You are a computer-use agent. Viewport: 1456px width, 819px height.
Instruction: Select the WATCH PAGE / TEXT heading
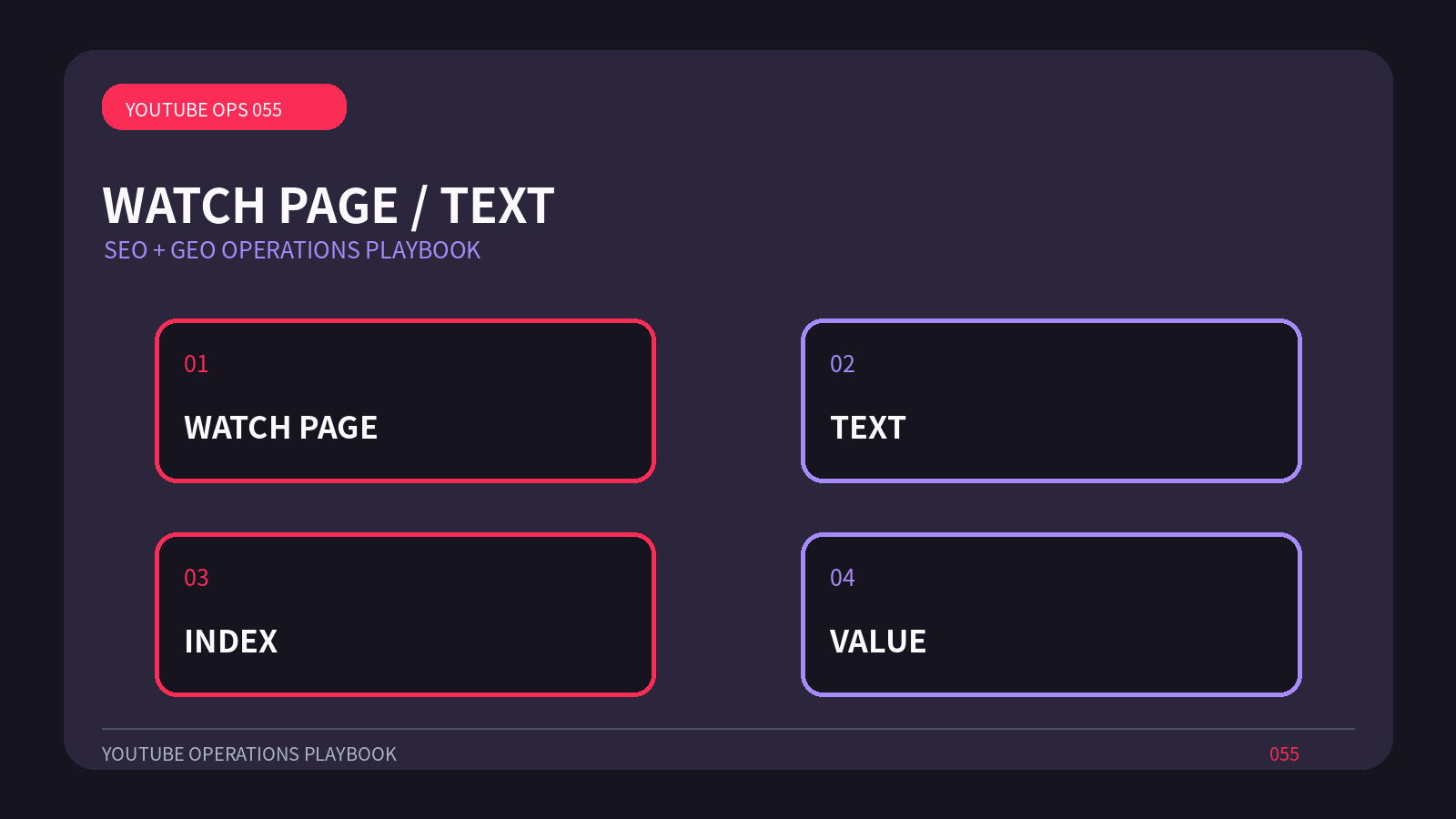click(329, 206)
